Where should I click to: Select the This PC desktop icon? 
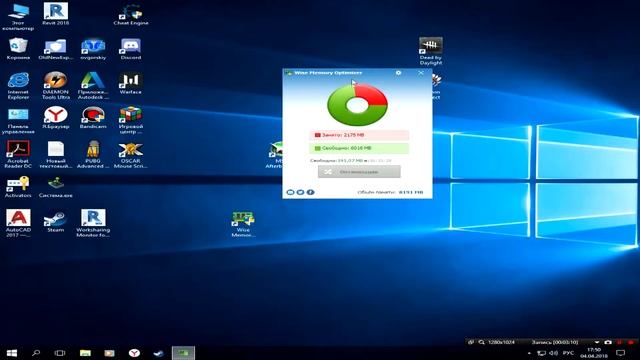pos(18,16)
